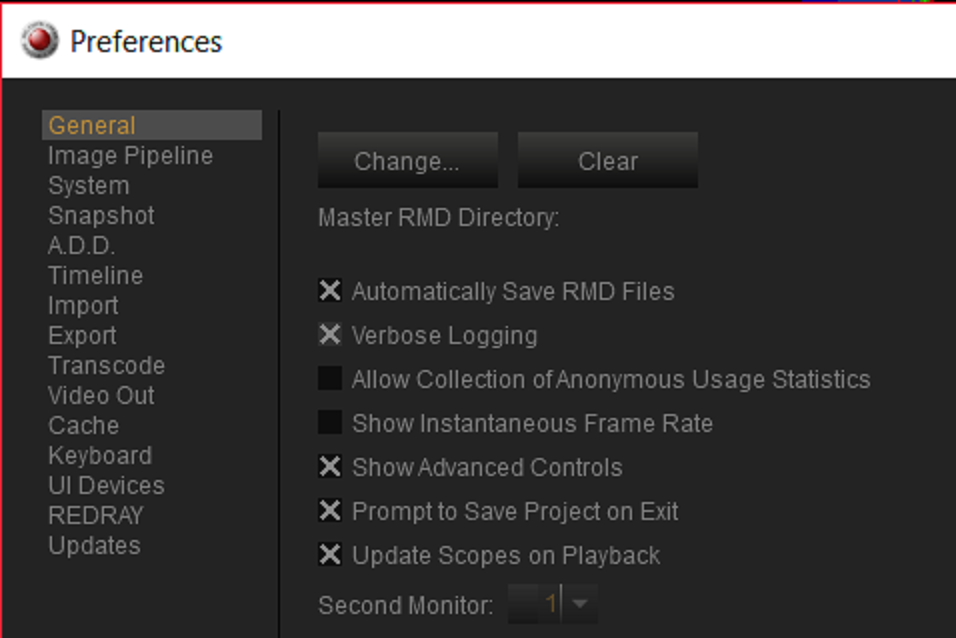
Task: Click the Change... button
Action: point(407,160)
